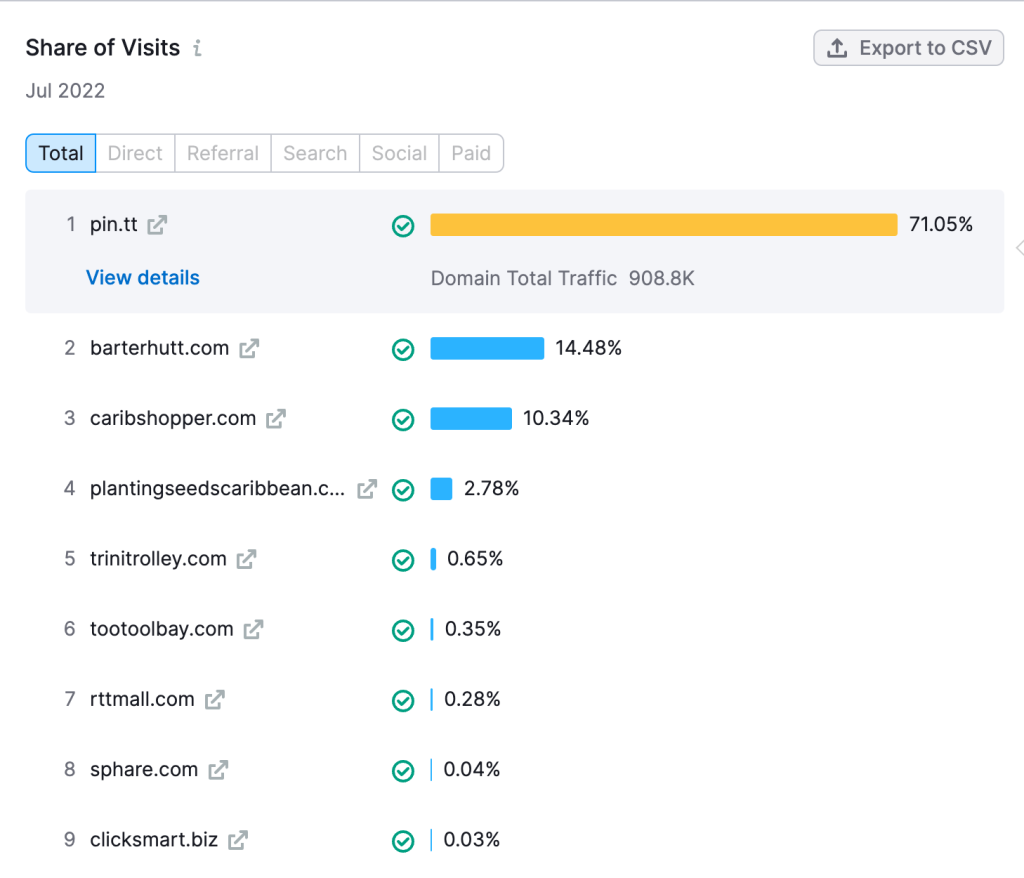Click green check icon for trinitrolley.com
This screenshot has height=878, width=1024.
click(x=403, y=560)
